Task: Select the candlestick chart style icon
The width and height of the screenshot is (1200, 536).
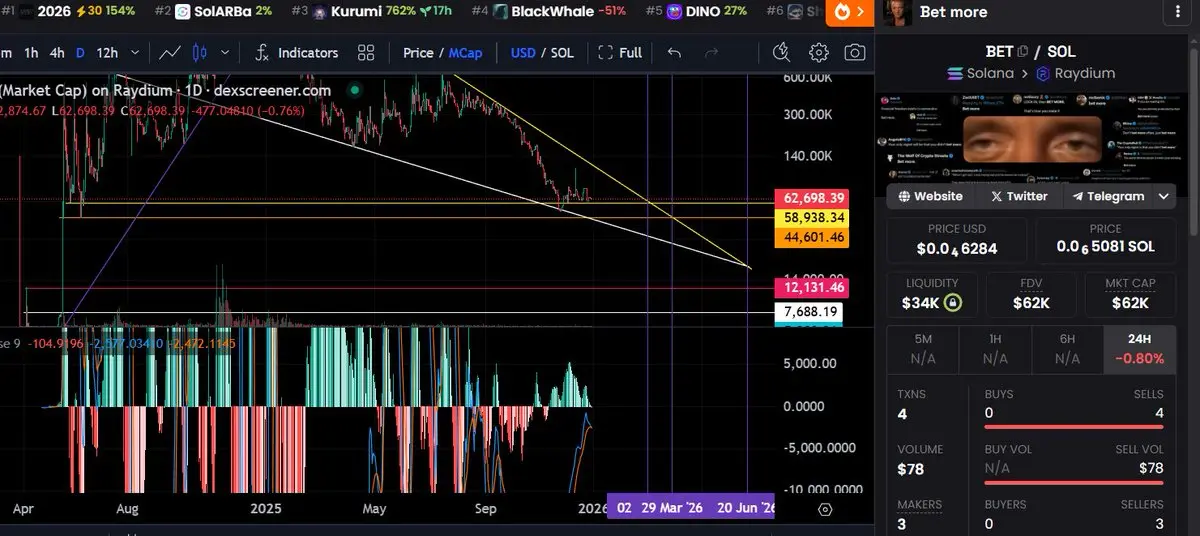Action: [199, 53]
